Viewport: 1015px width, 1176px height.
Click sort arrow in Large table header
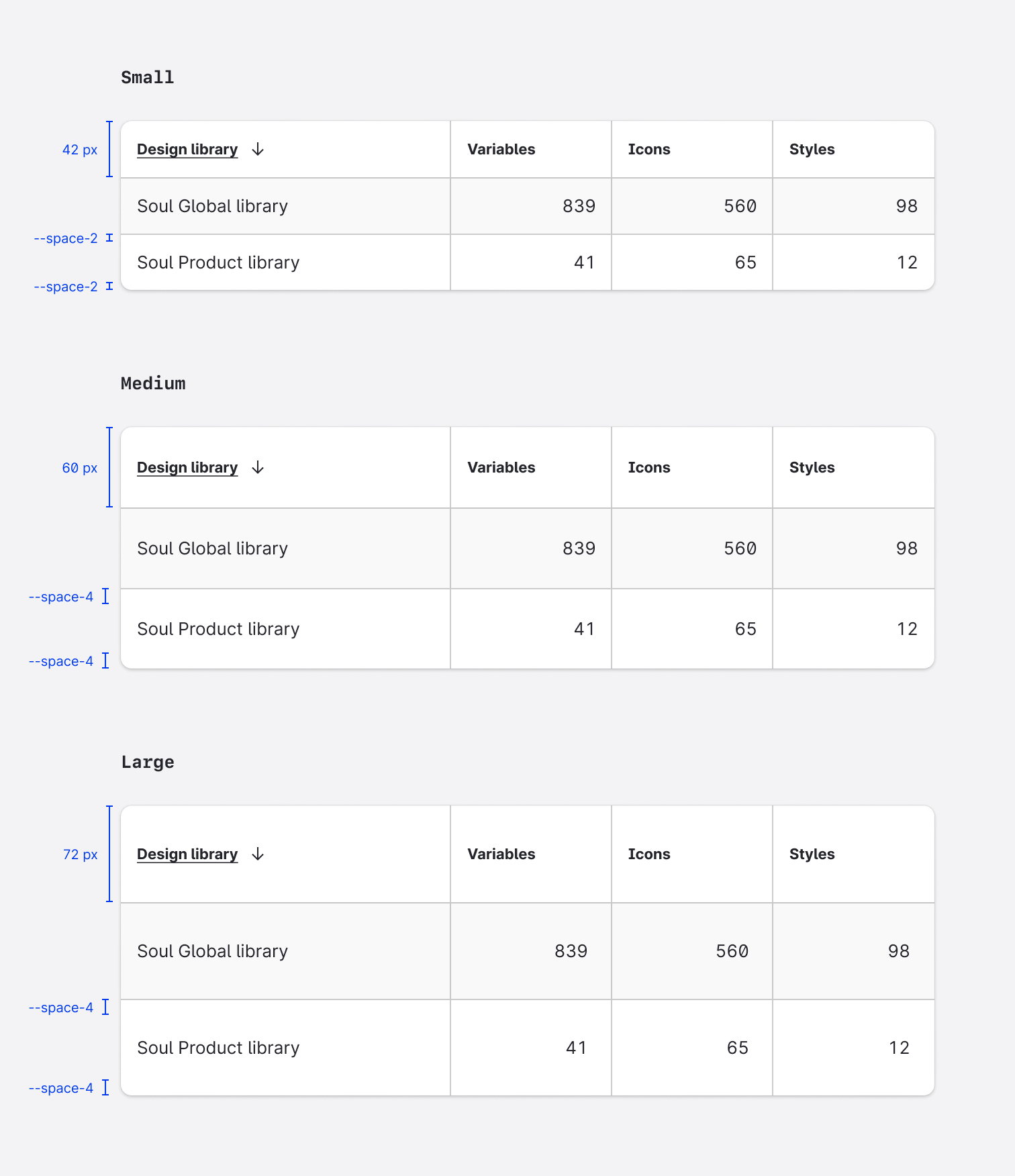258,854
